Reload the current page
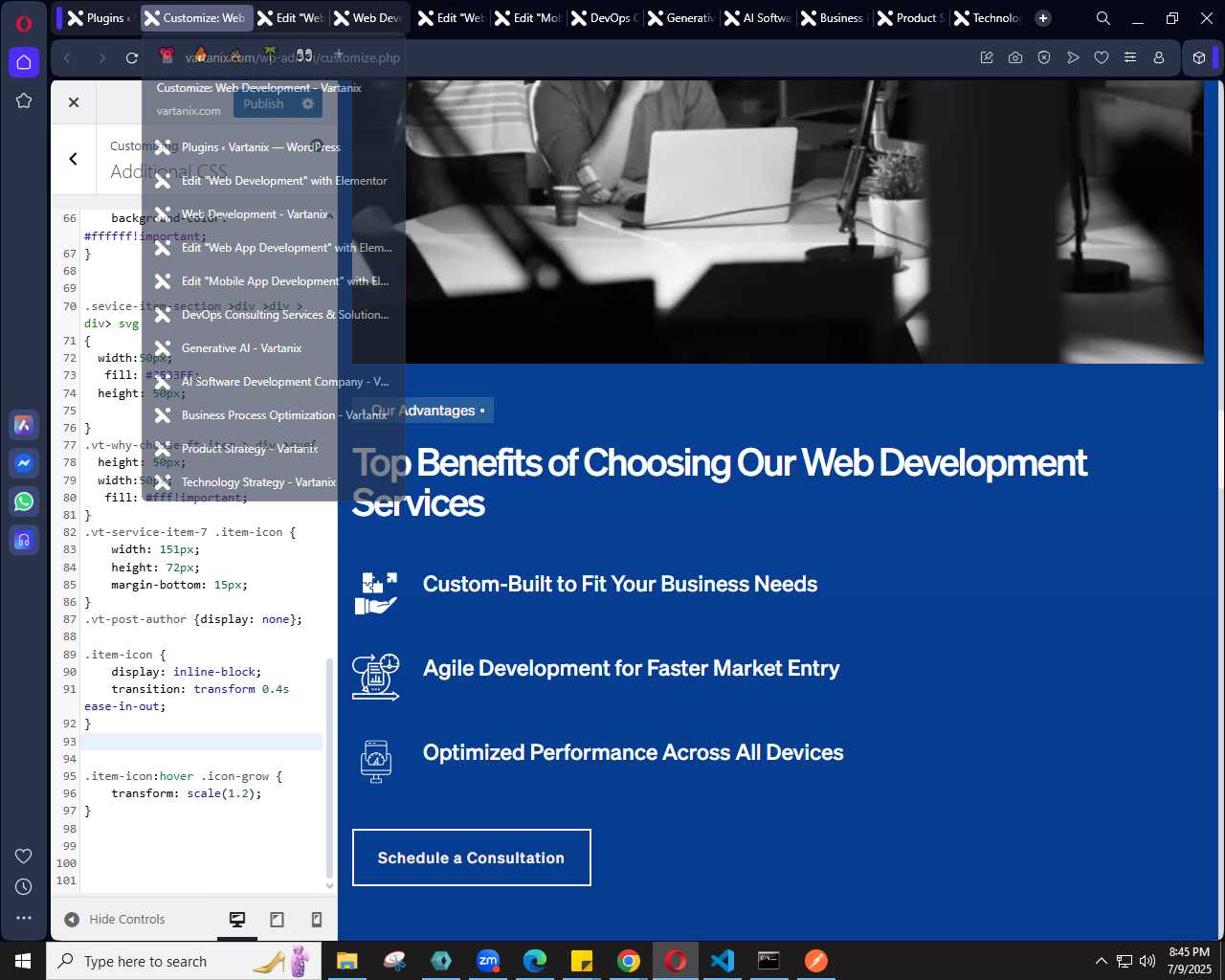The width and height of the screenshot is (1225, 980). pos(132,58)
